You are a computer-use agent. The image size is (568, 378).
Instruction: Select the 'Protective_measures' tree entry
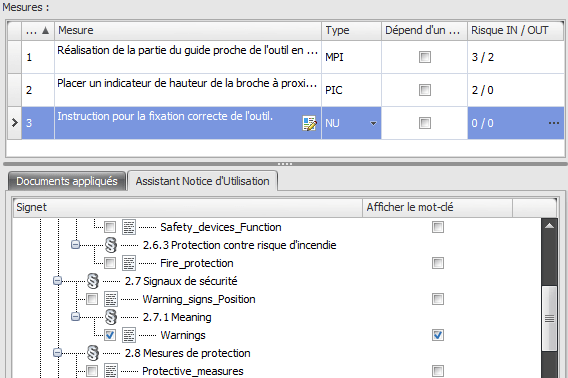[193, 371]
